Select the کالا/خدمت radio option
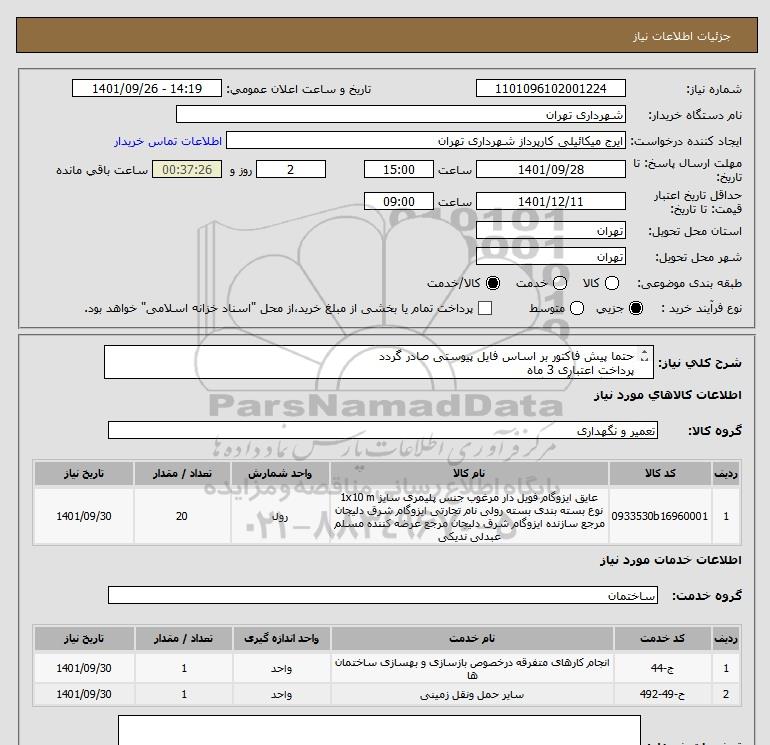The height and width of the screenshot is (745, 770). [x=493, y=283]
